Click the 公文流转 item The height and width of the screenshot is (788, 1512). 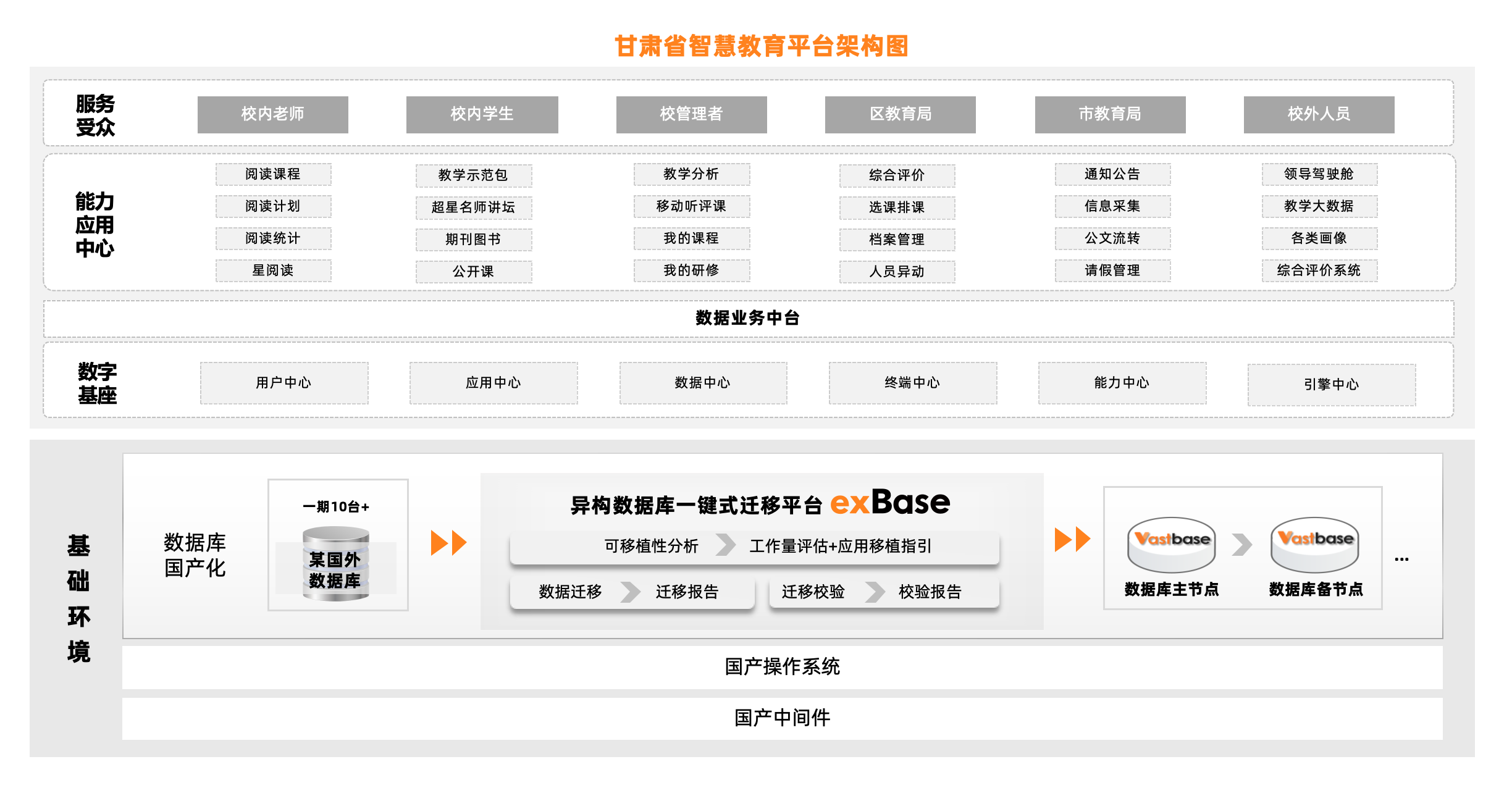[x=1113, y=238]
